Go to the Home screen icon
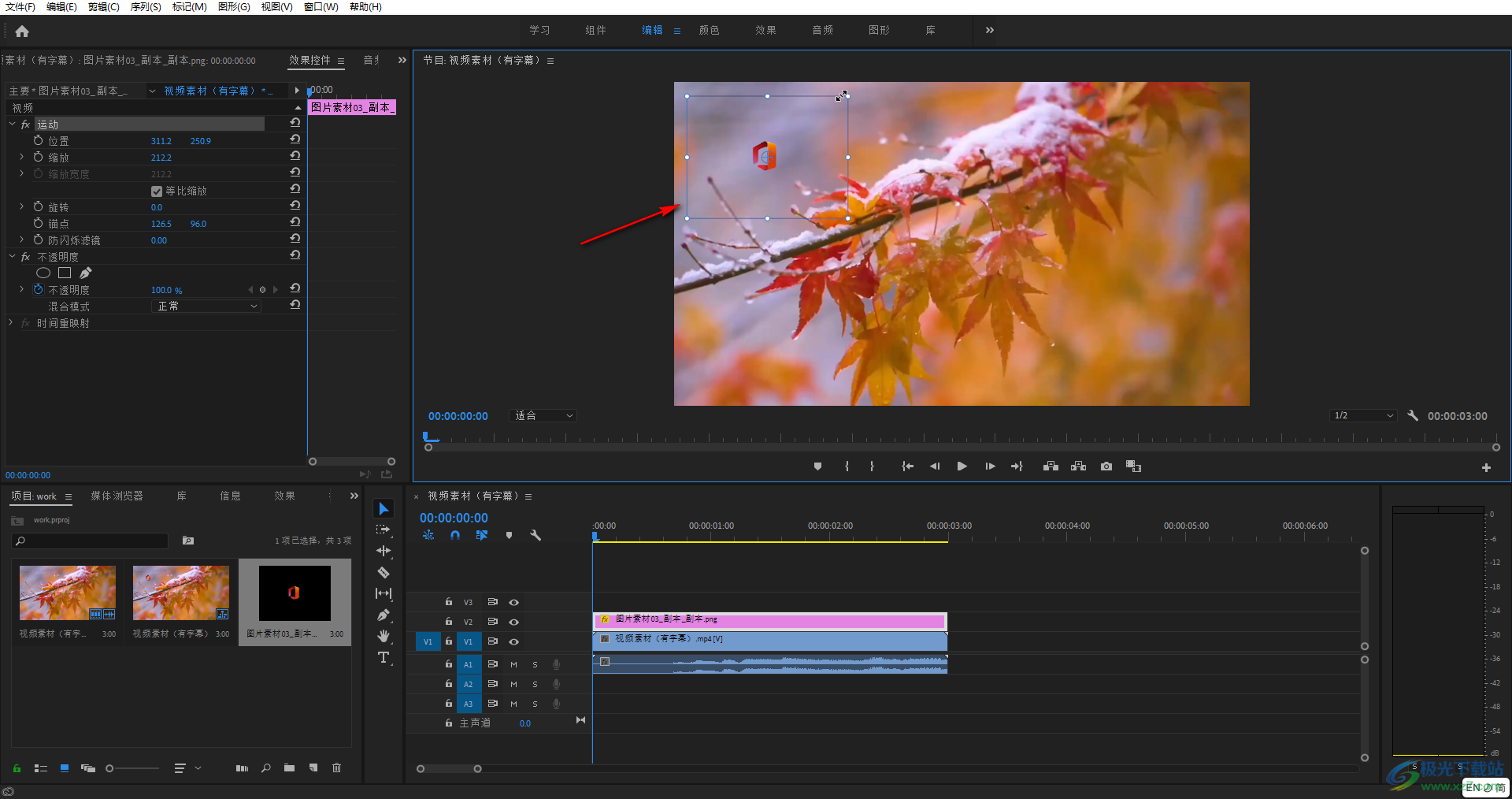The image size is (1512, 799). [x=22, y=32]
